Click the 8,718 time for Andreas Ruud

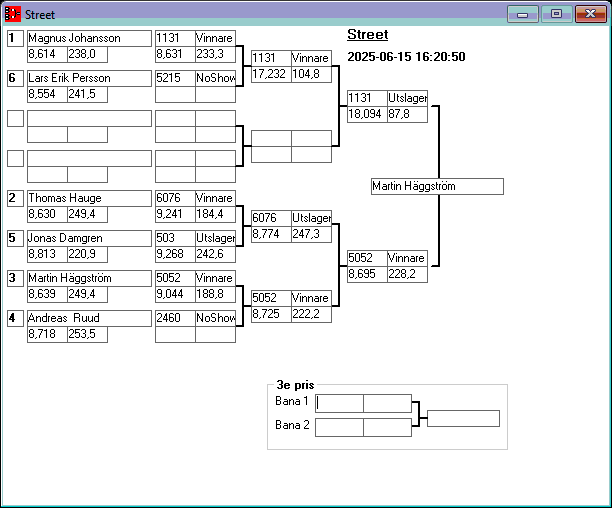click(47, 334)
